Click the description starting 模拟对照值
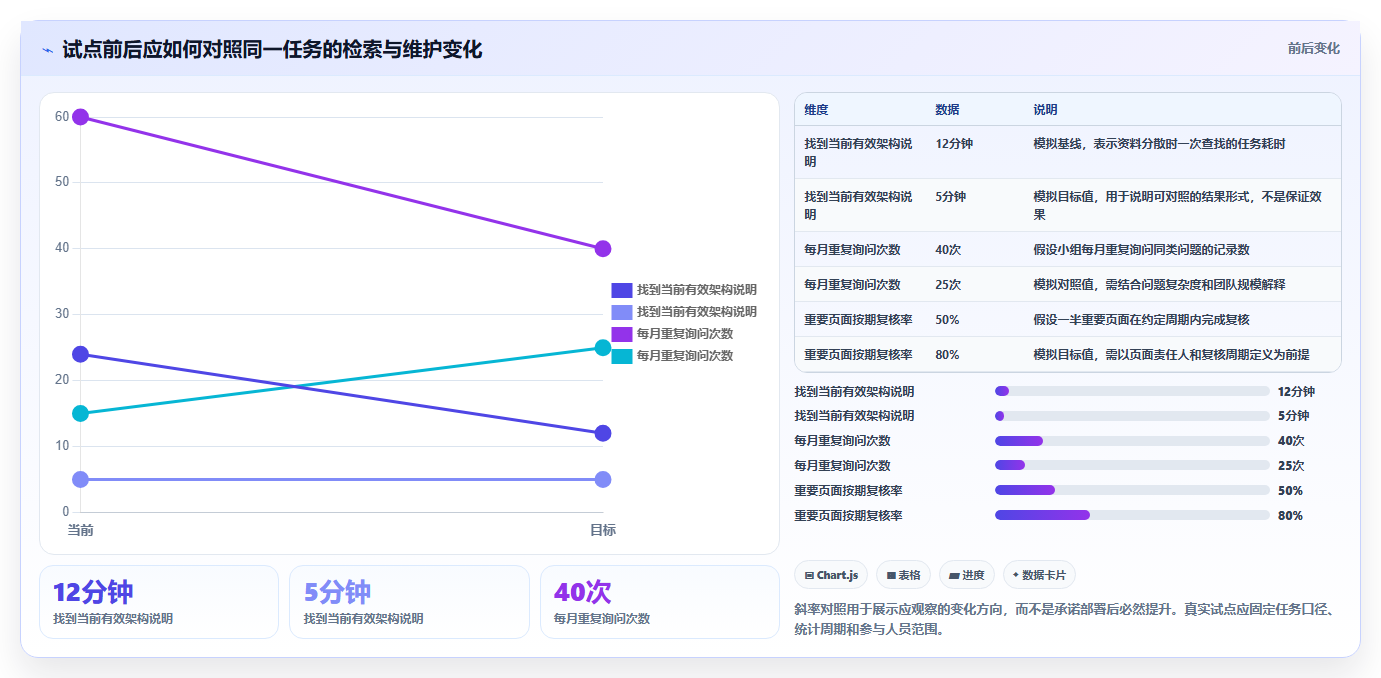This screenshot has height=678, width=1381. click(1159, 285)
